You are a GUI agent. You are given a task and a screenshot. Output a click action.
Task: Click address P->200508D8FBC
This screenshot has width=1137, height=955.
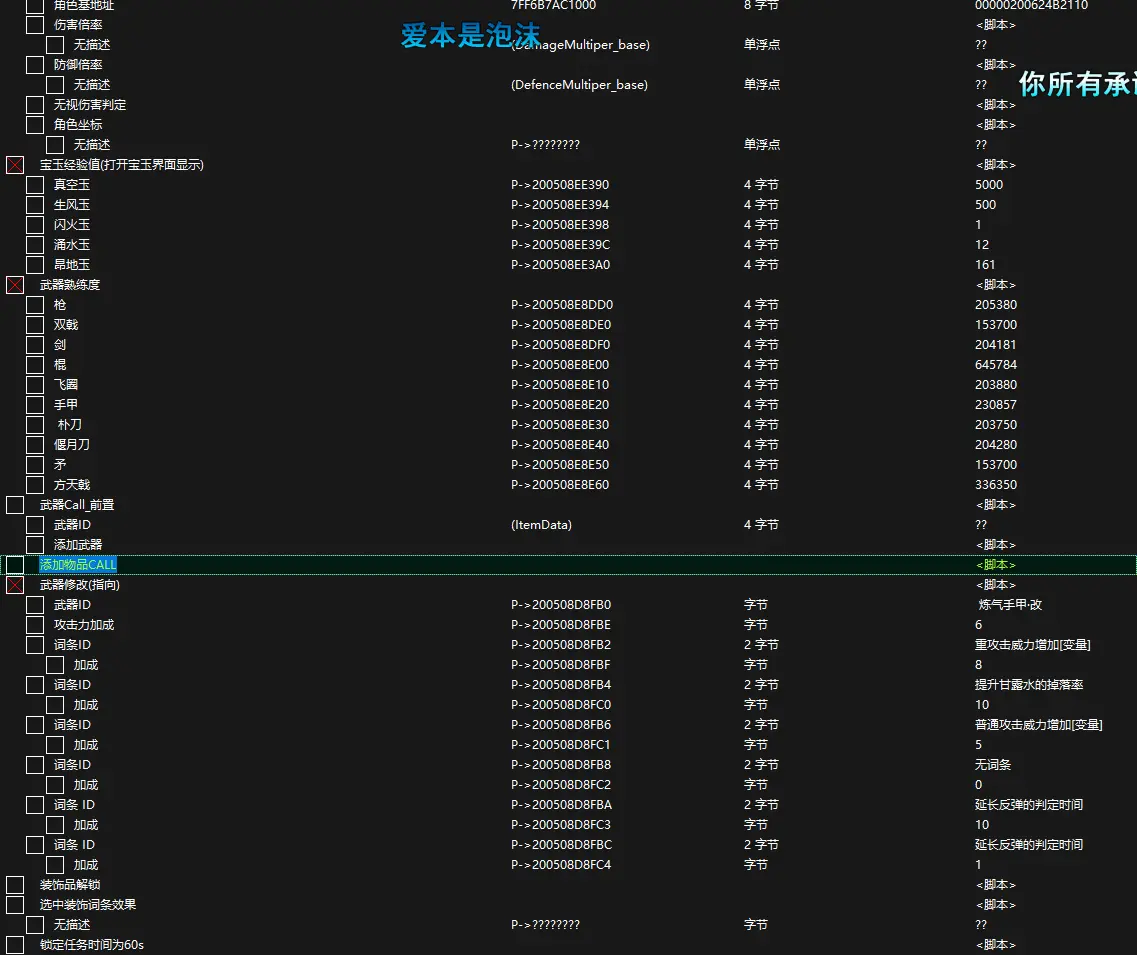pyautogui.click(x=561, y=845)
